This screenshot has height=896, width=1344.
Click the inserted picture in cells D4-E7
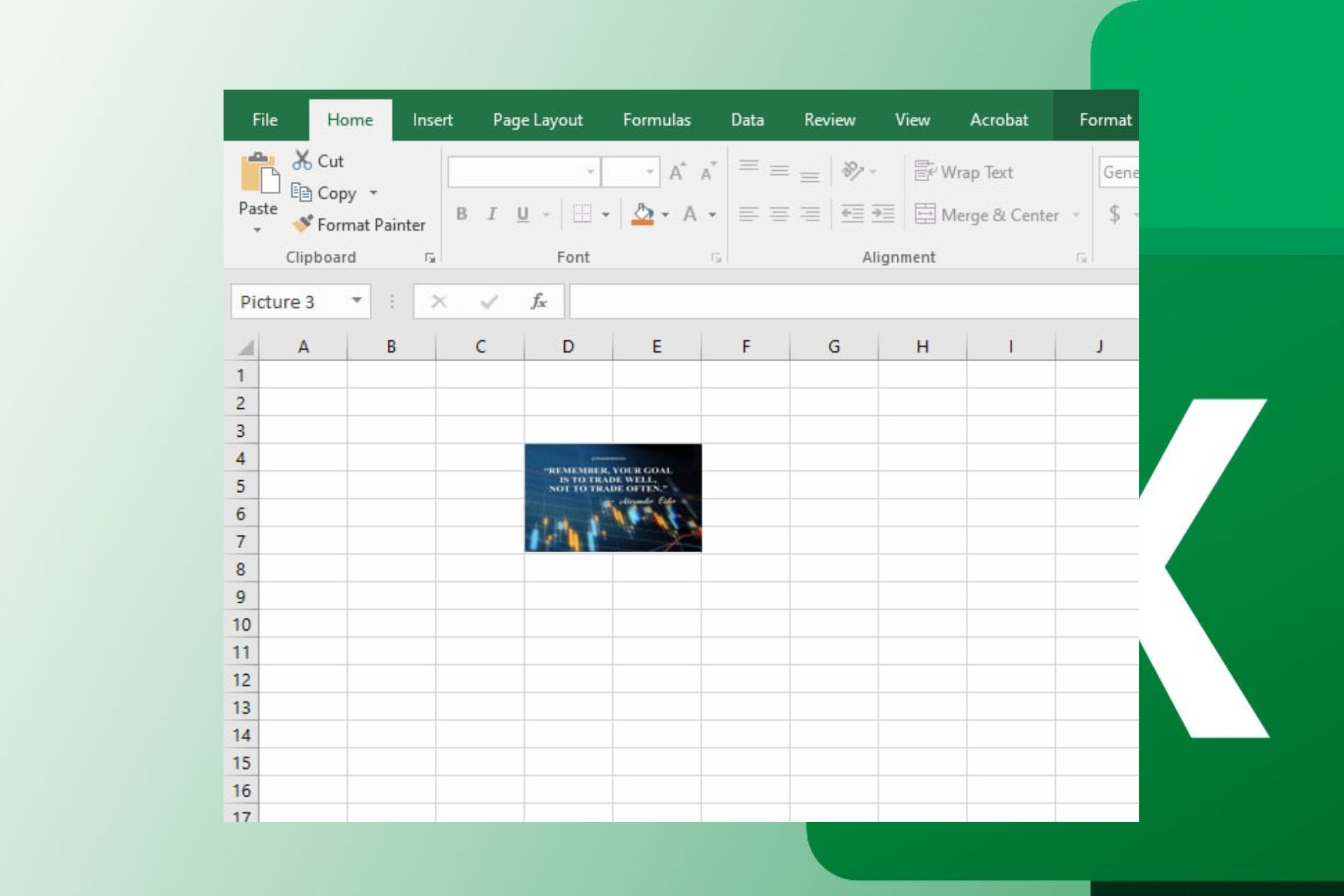pyautogui.click(x=612, y=497)
